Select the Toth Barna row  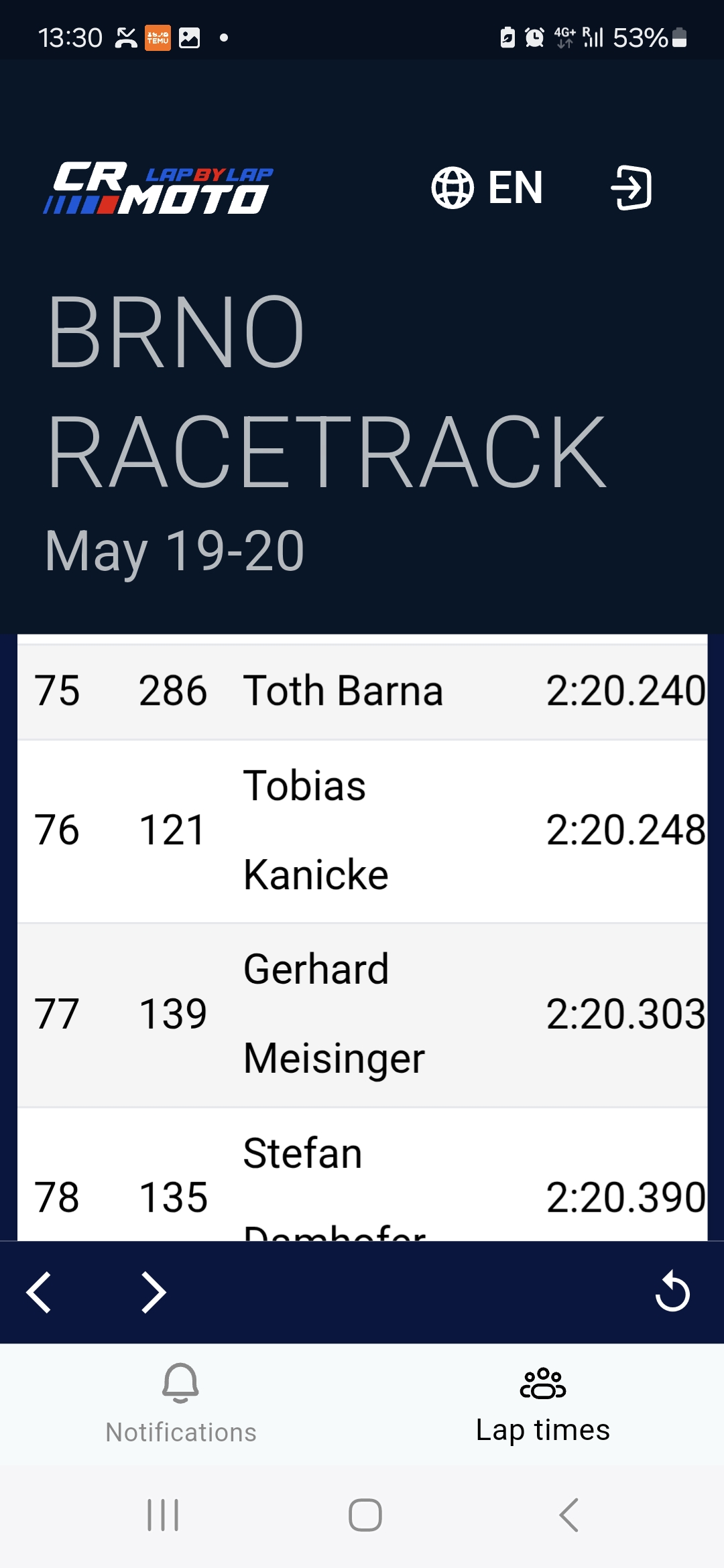pyautogui.click(x=362, y=692)
